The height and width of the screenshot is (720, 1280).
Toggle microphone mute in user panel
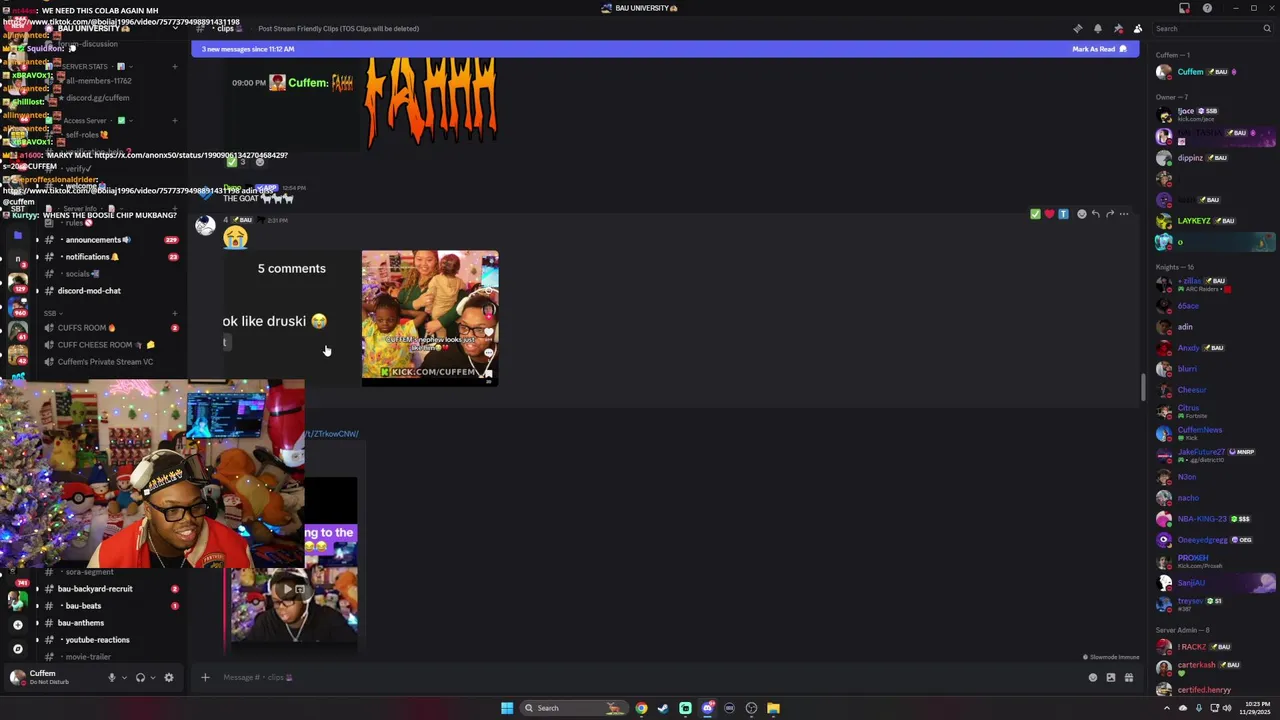pos(112,678)
